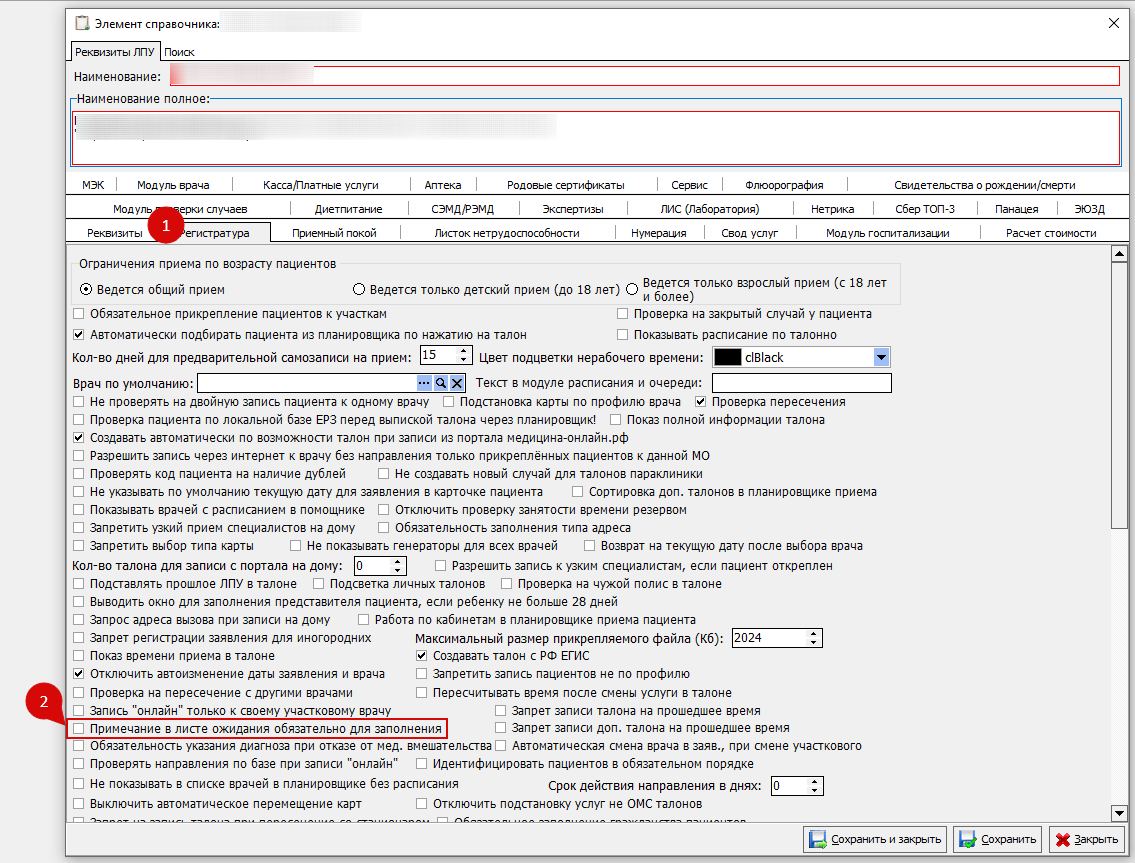Click the scrollbar up arrow in settings panel

point(1120,253)
